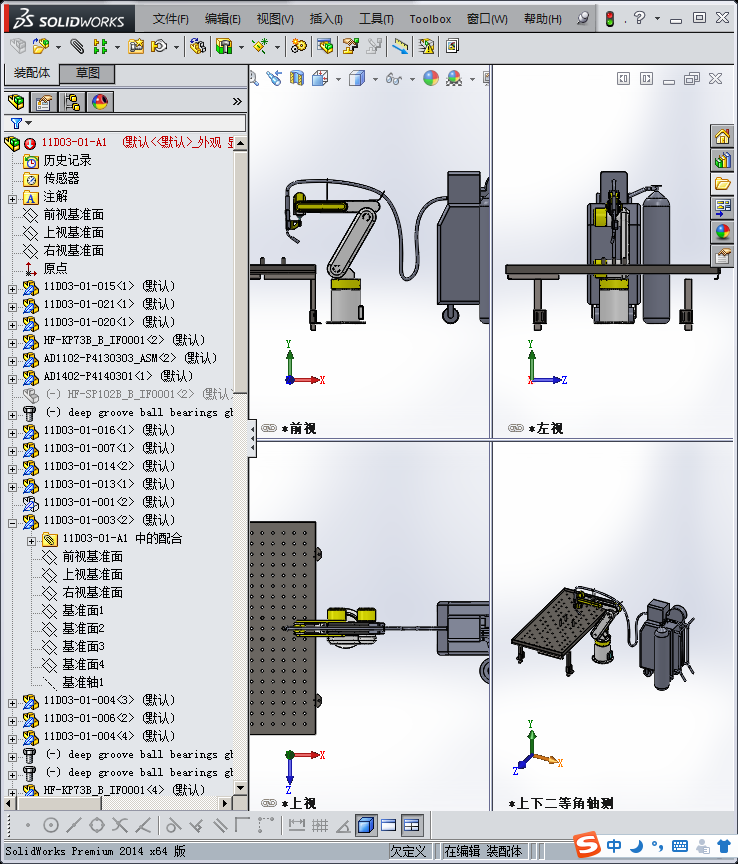The width and height of the screenshot is (738, 864).
Task: Click the Edit Appearance color ball
Action: pyautogui.click(x=430, y=79)
